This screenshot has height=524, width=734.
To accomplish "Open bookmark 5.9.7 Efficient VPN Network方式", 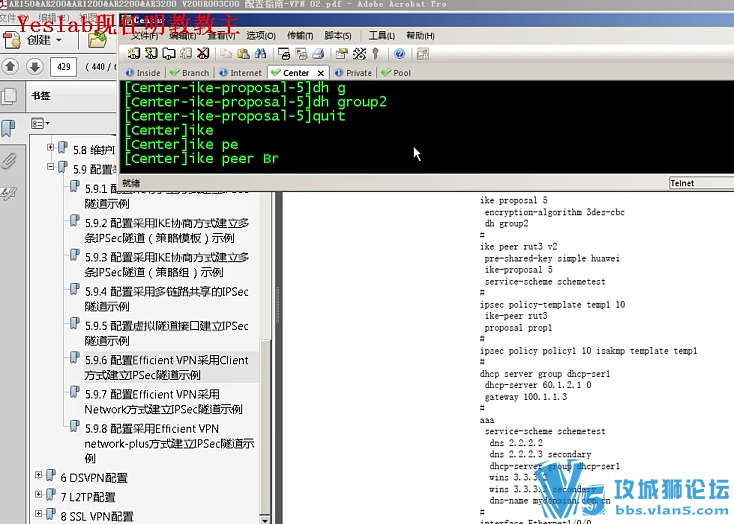I will point(163,401).
